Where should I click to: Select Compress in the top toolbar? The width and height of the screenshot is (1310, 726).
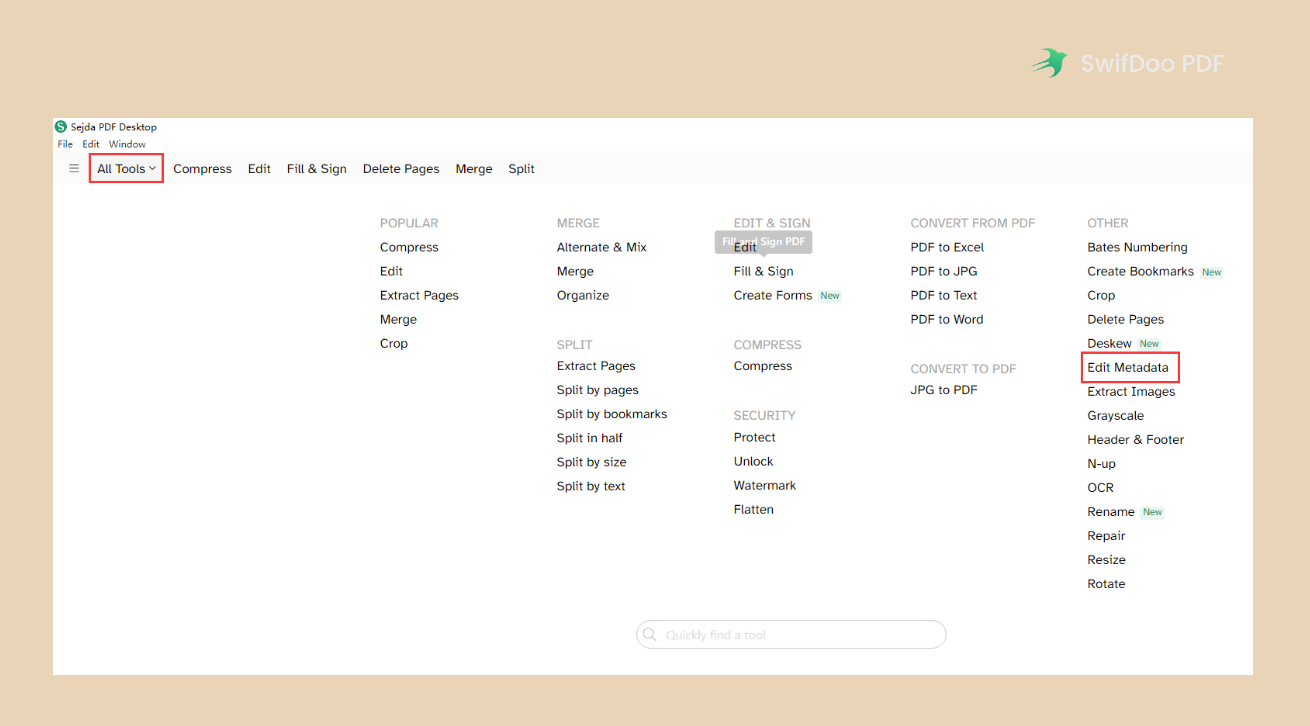coord(202,169)
